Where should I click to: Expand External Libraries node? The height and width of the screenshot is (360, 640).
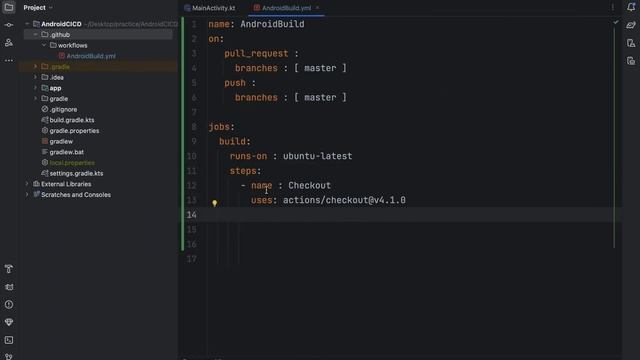click(27, 184)
